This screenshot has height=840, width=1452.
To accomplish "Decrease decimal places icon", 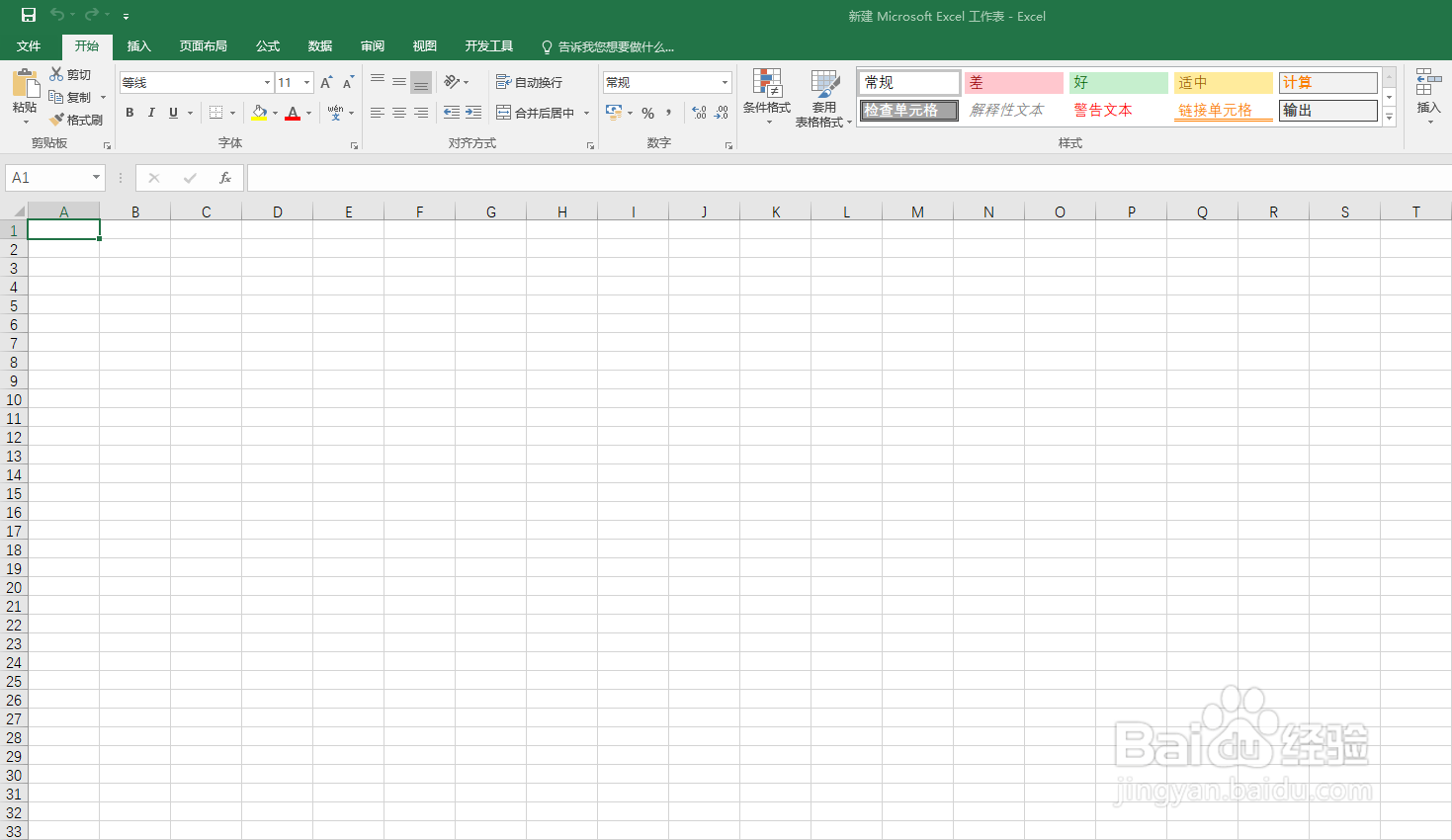I will pyautogui.click(x=722, y=113).
